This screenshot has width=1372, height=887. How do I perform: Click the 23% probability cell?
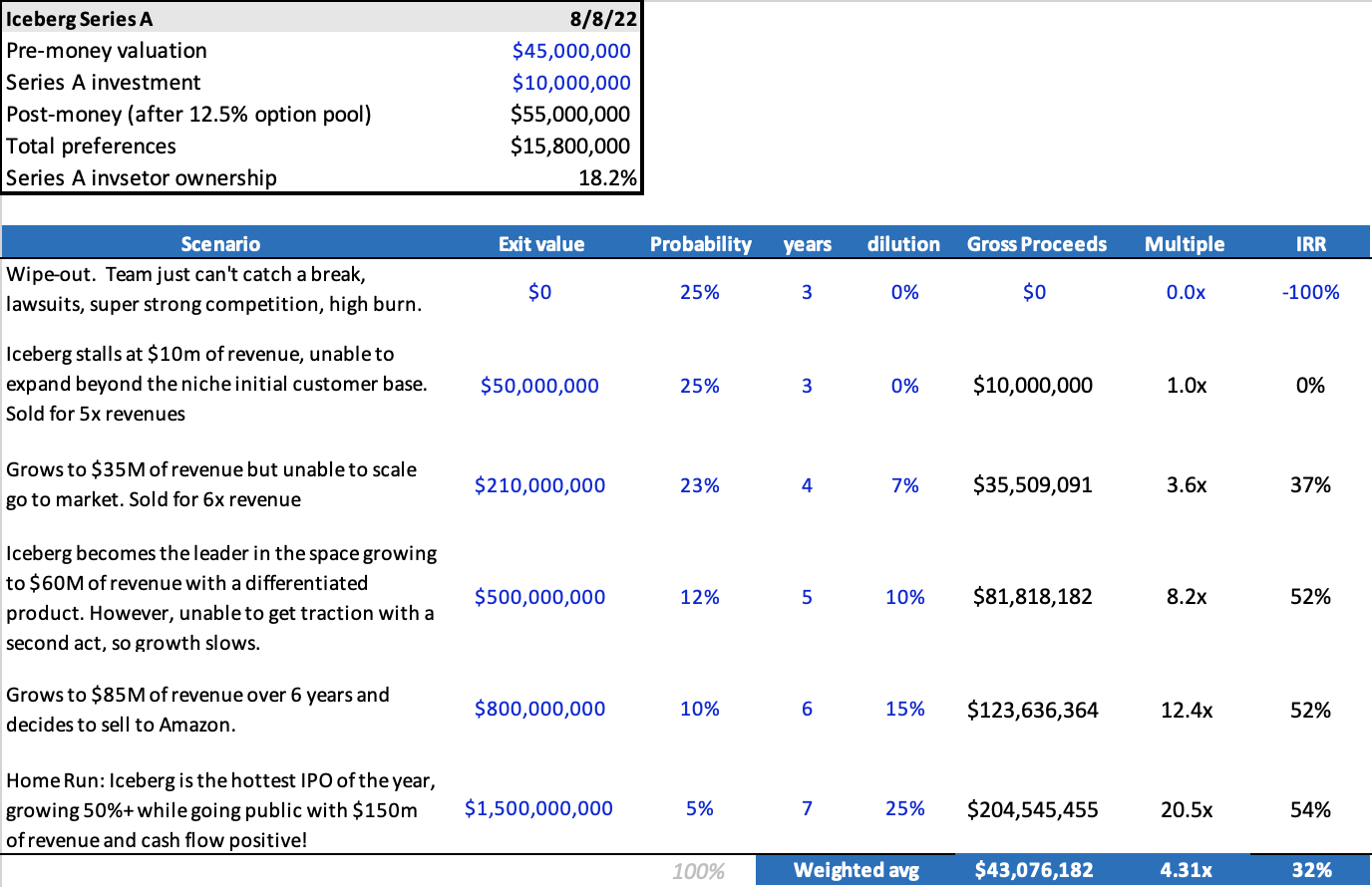[699, 485]
